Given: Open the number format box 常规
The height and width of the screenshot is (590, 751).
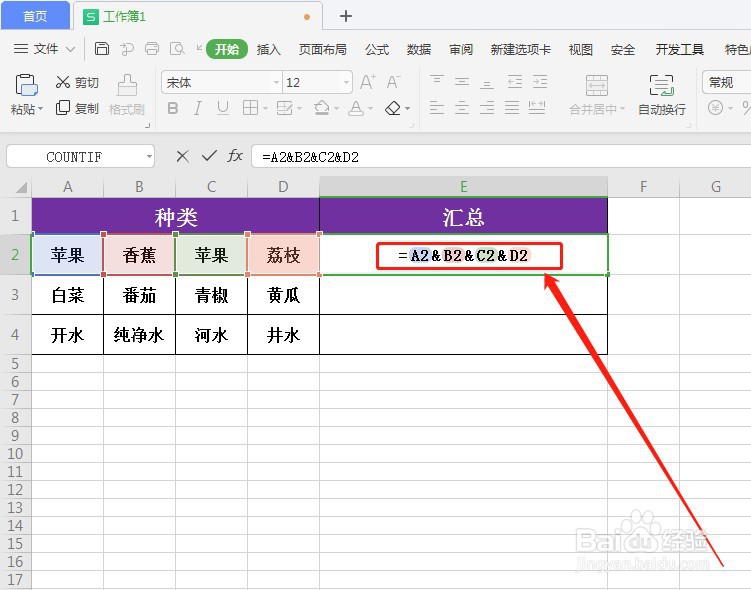Looking at the screenshot, I should (727, 82).
